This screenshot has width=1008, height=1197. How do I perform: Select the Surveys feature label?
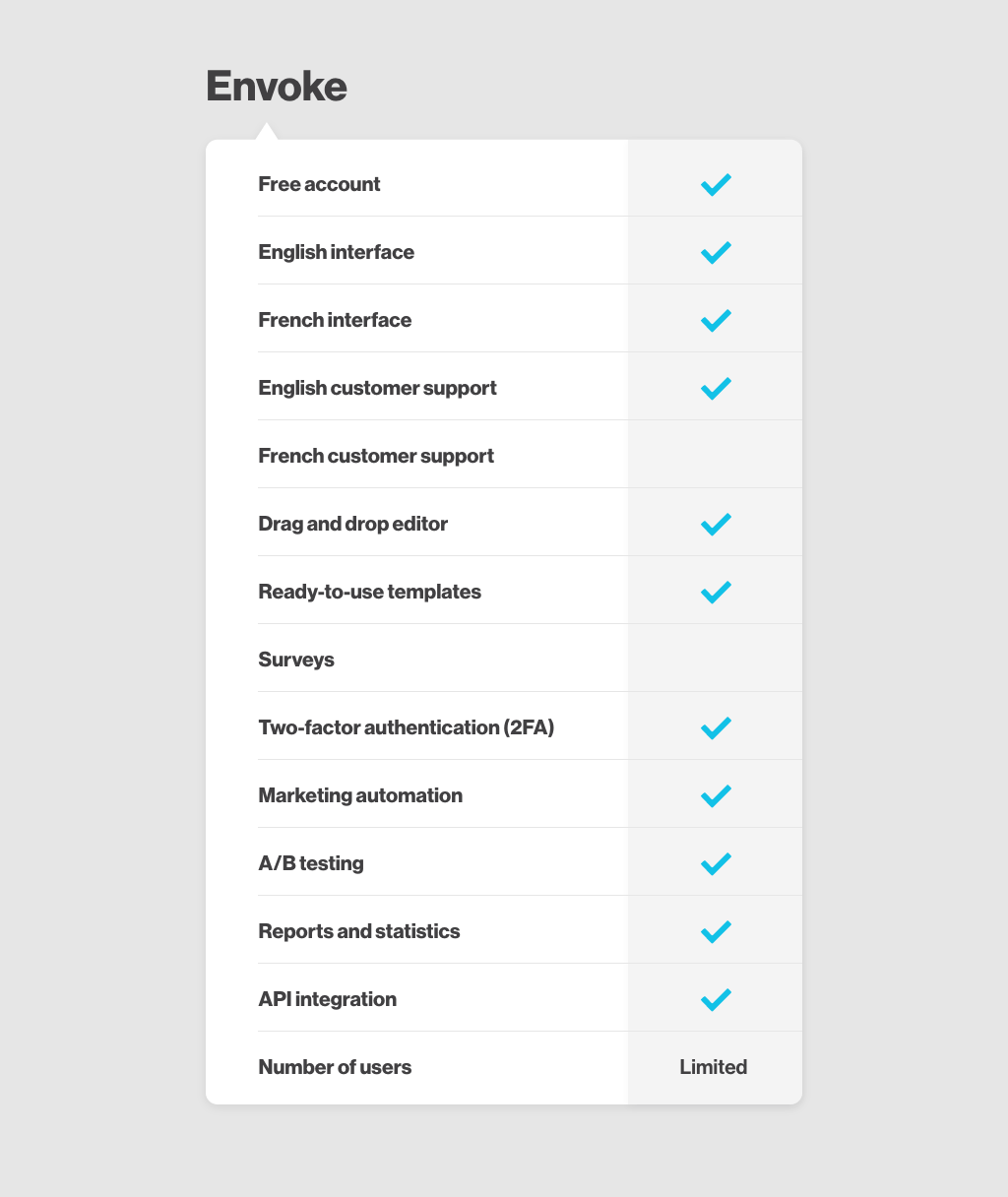point(296,660)
